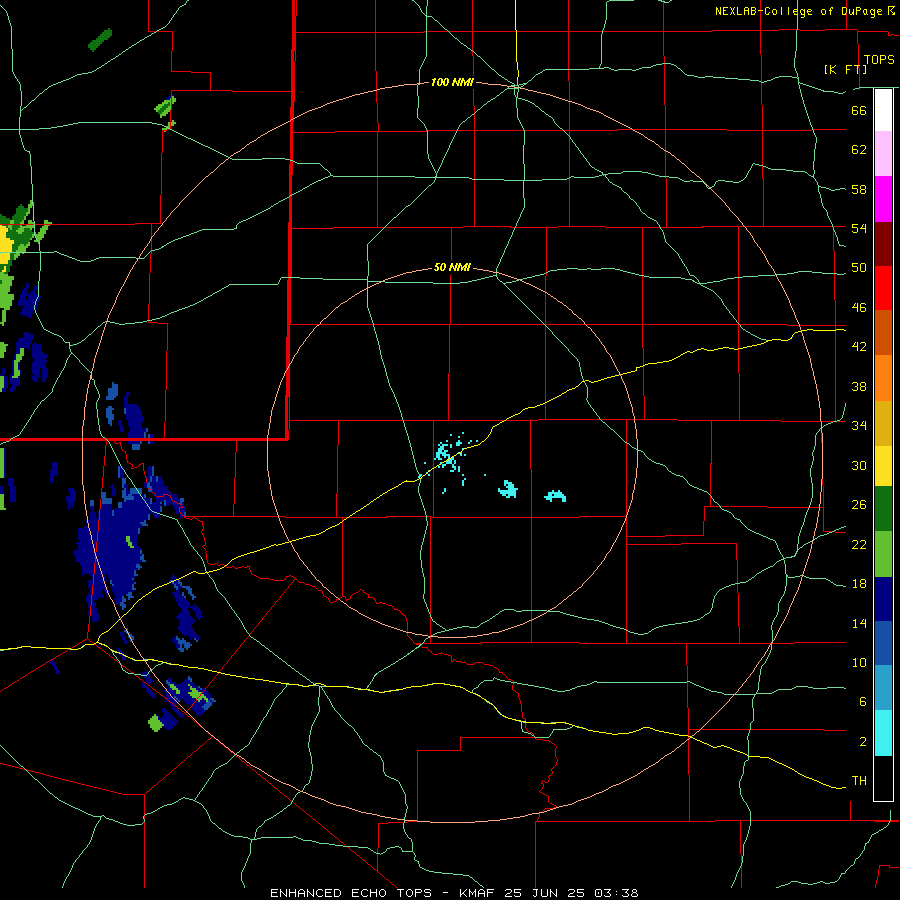This screenshot has height=900, width=900.
Task: Click the medium blue legend swatch
Action: 883,643
